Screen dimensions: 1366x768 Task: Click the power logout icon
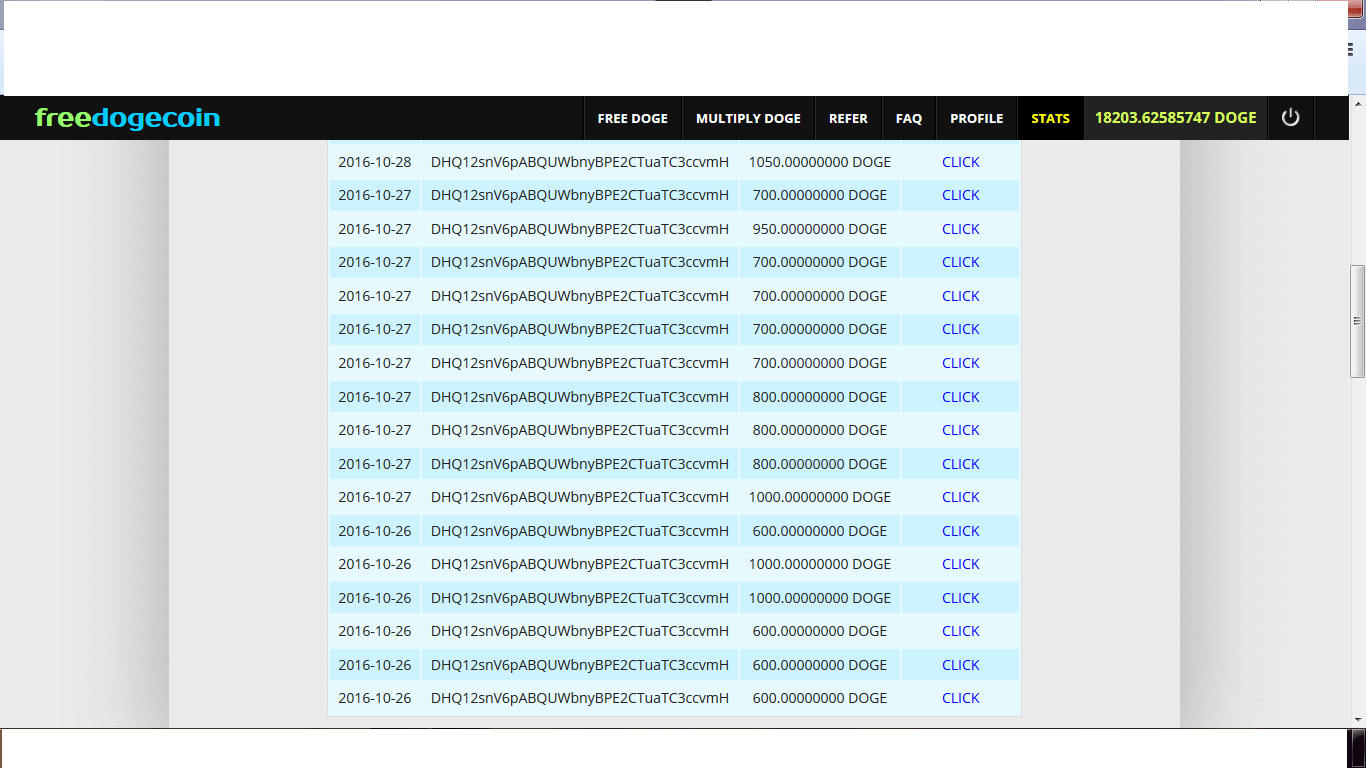(1290, 118)
